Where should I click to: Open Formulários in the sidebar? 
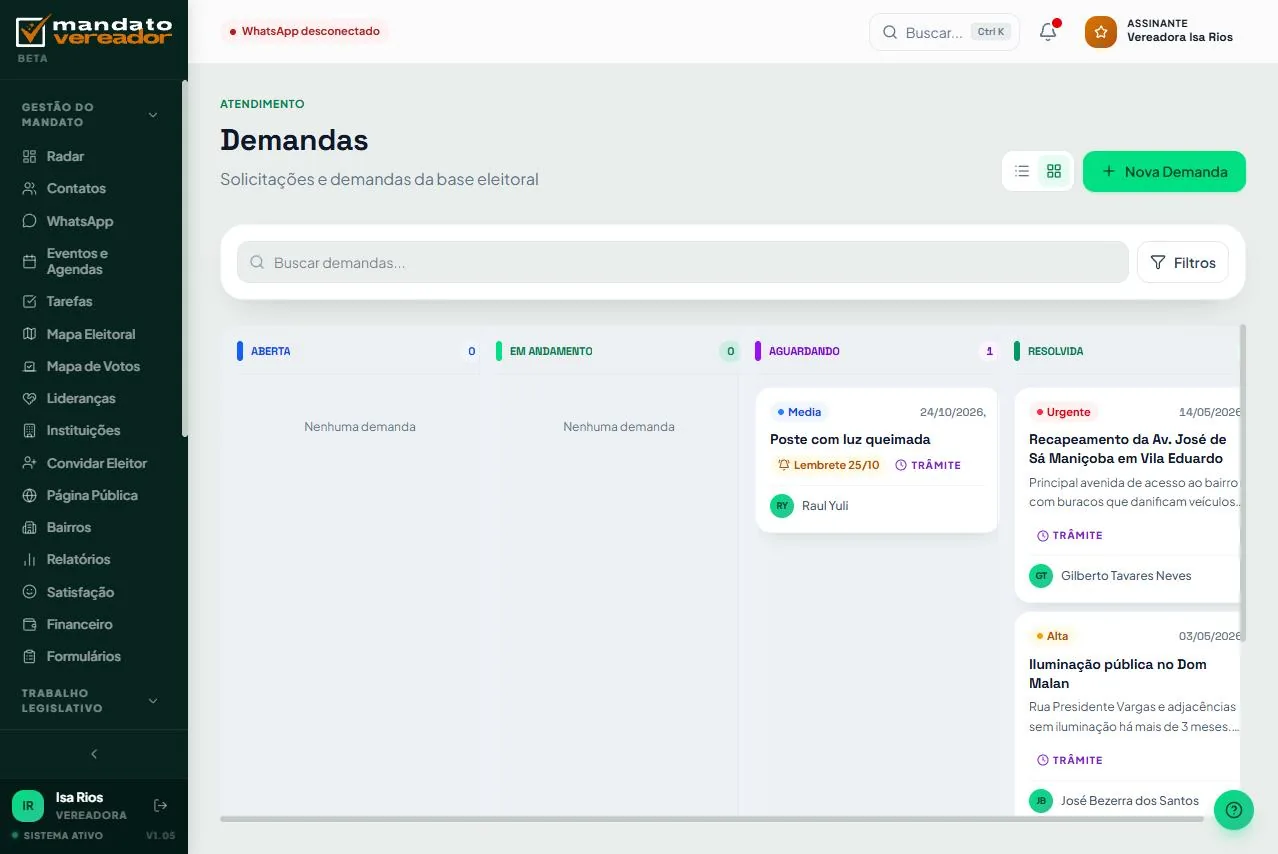pos(94,656)
